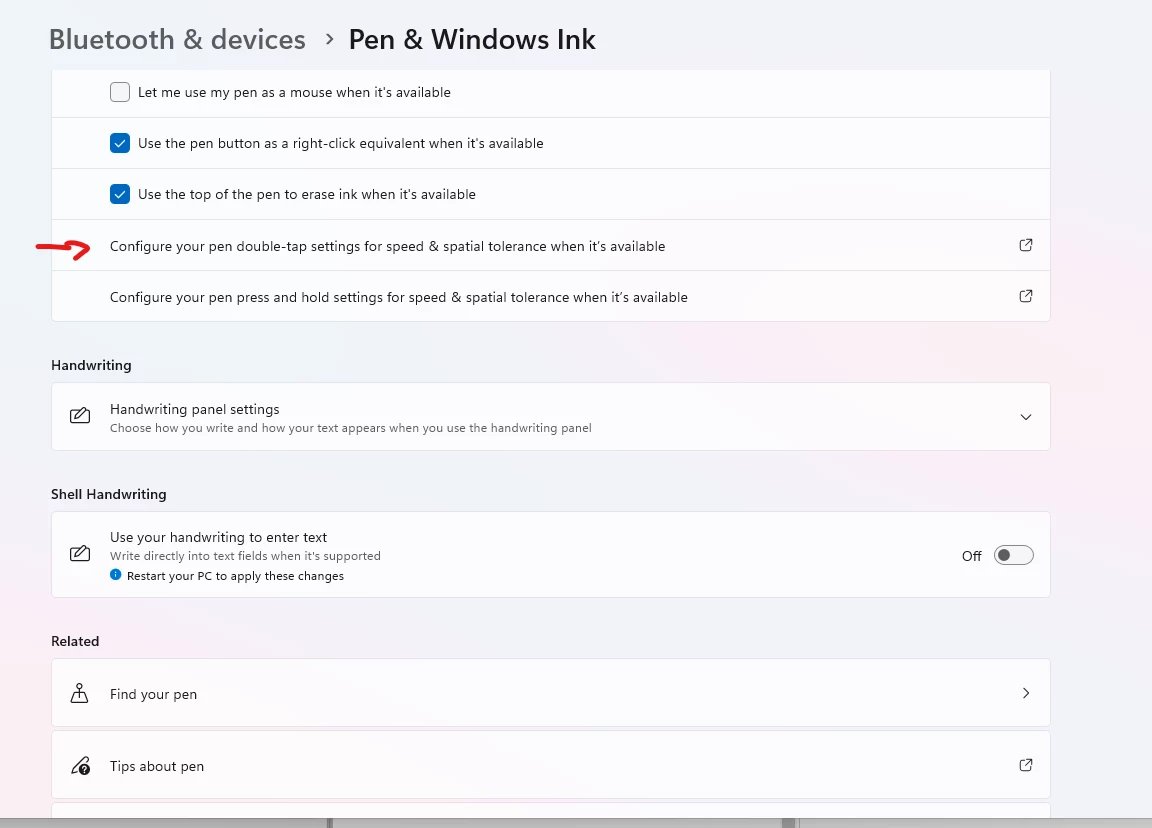Click 'Handwriting panel settings' title

[x=195, y=409]
